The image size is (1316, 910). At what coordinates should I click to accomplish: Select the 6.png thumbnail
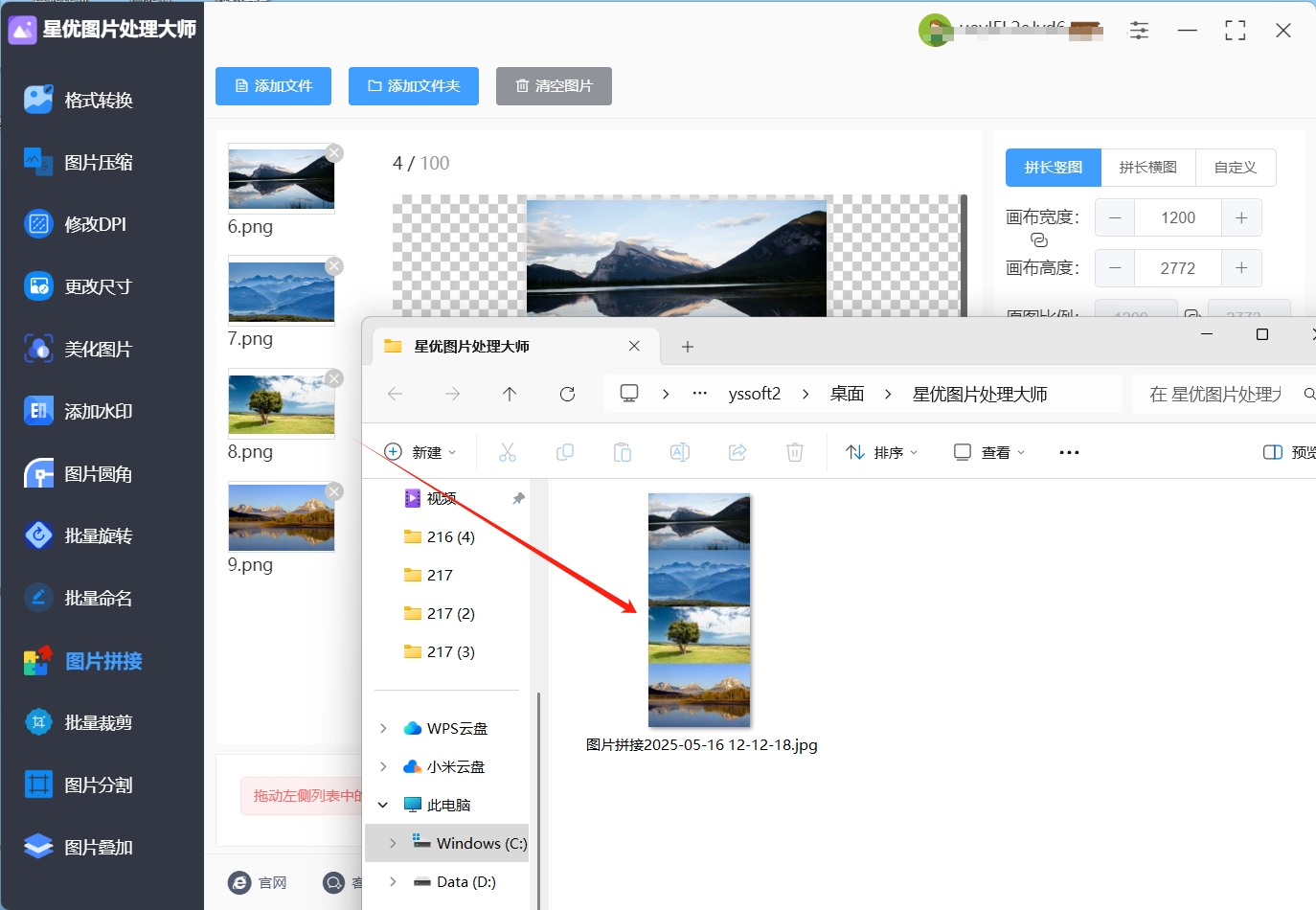(282, 178)
